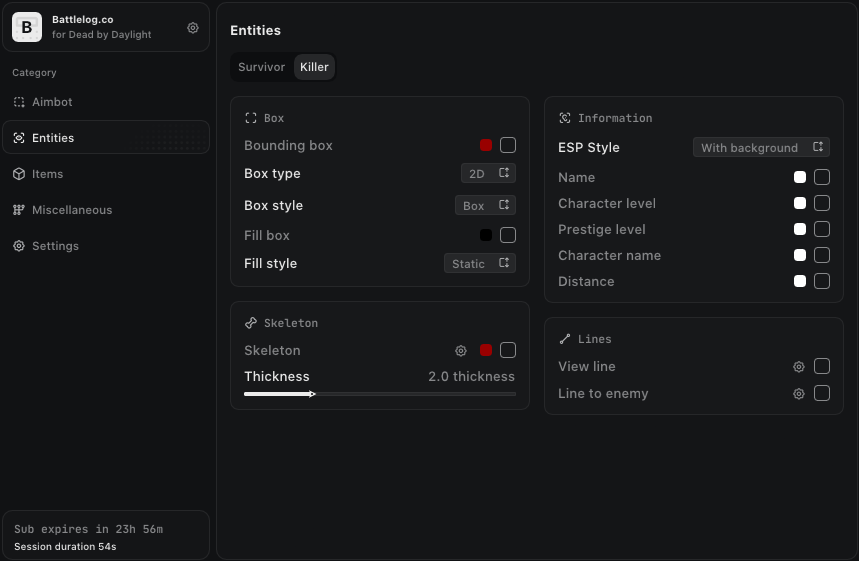Click the gear icon beside Battlelog.co header

tap(193, 27)
